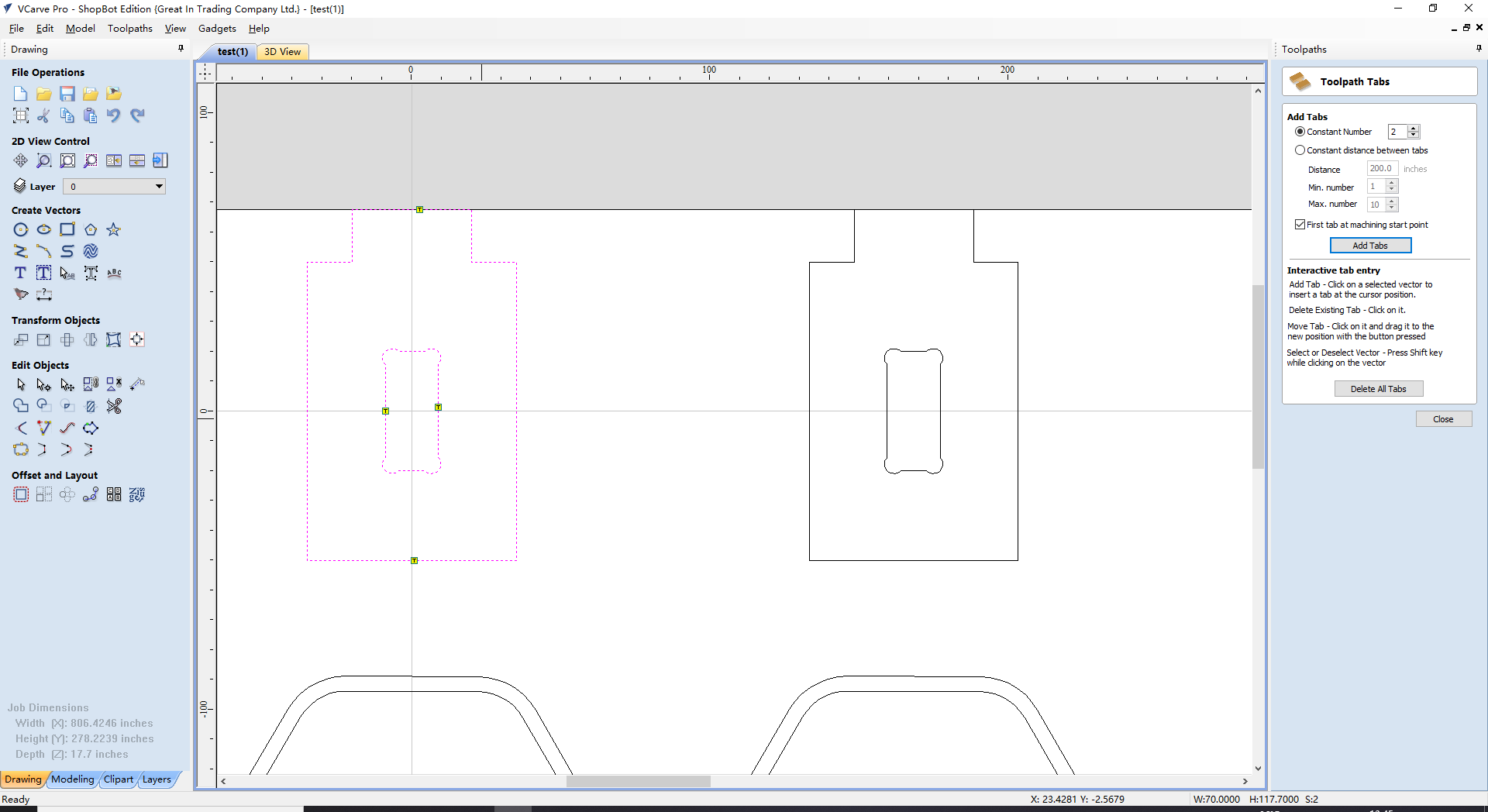Open the File menu
The width and height of the screenshot is (1488, 812).
click(x=16, y=29)
